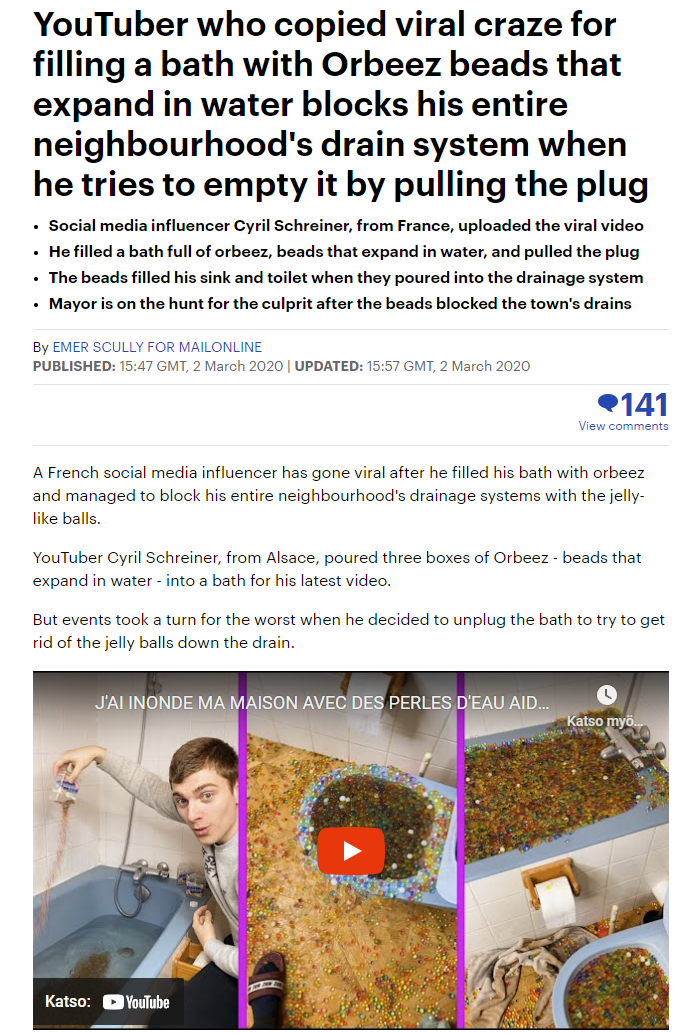
Task: Click the Watch later clock icon
Action: pyautogui.click(x=607, y=694)
